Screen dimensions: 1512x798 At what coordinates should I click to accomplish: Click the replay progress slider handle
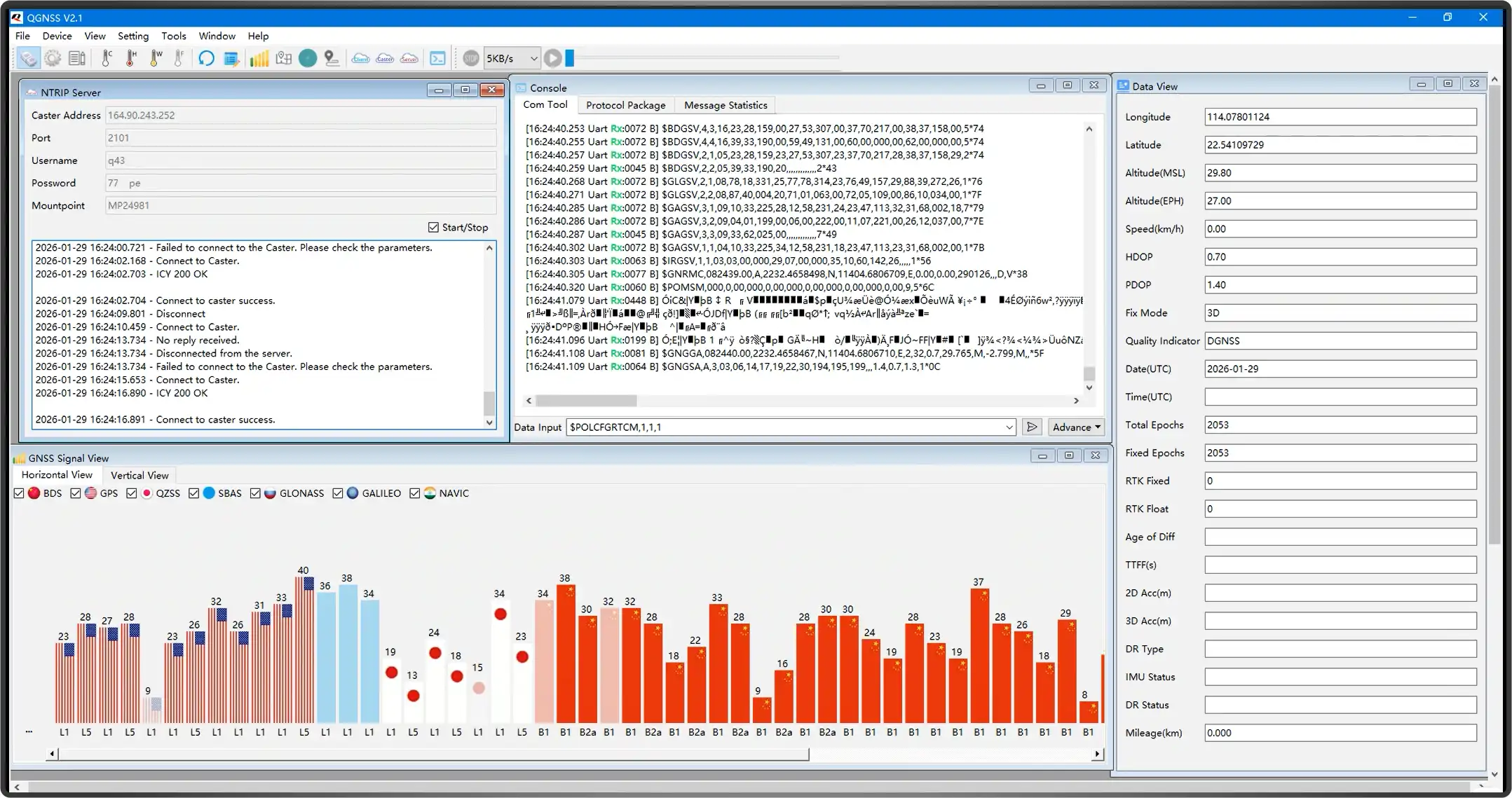[570, 58]
